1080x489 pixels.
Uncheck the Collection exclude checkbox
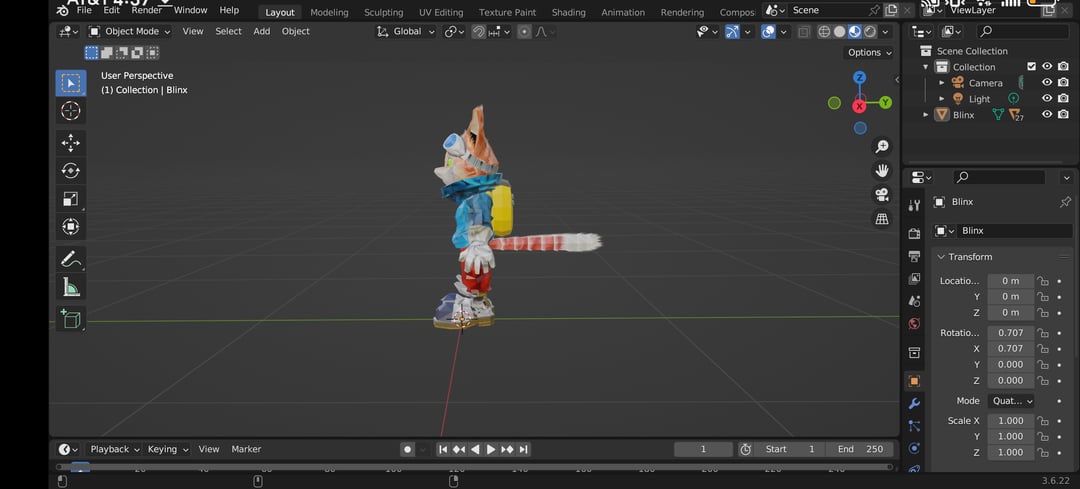click(x=1032, y=67)
